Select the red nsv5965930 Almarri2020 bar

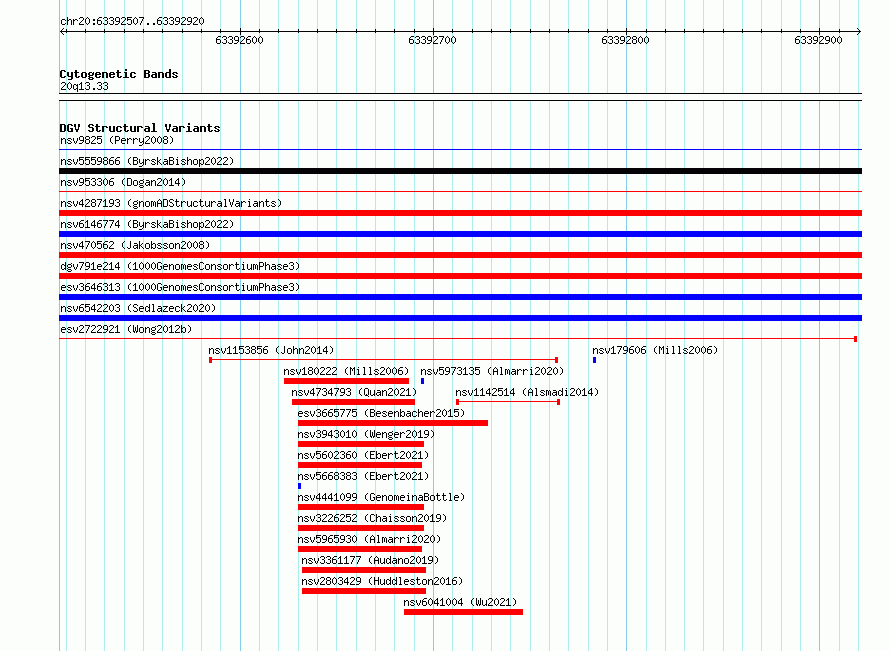pyautogui.click(x=360, y=549)
